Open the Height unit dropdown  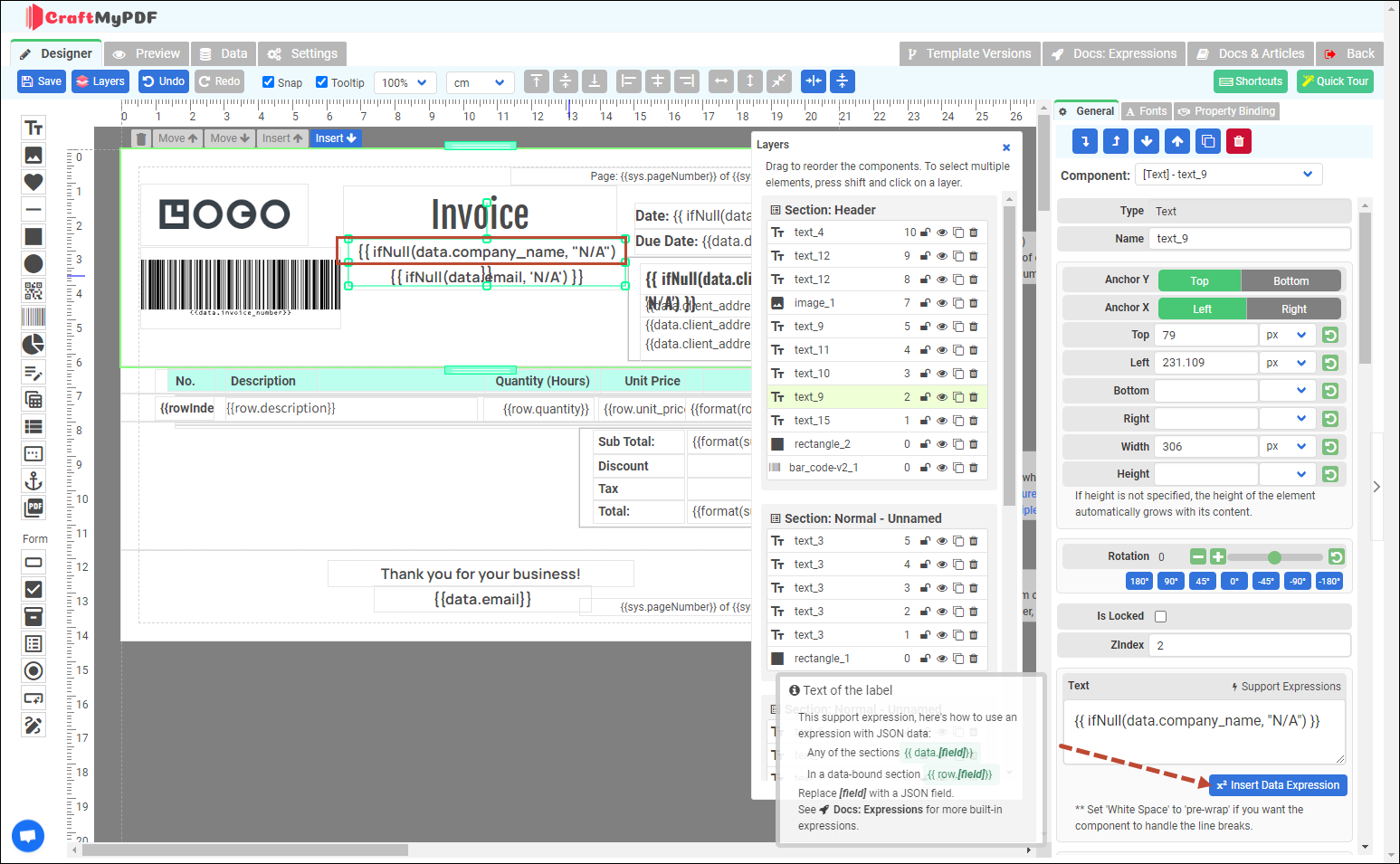click(1286, 474)
